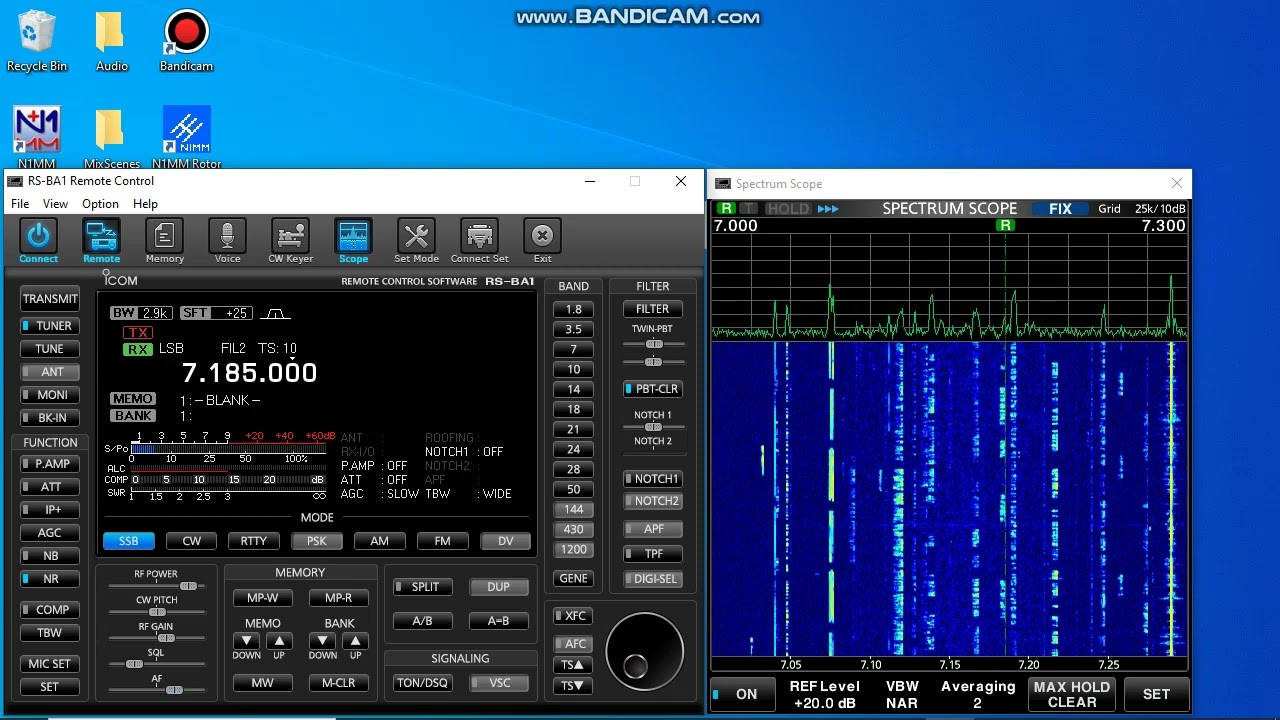
Task: Open the Audio folder on desktop
Action: click(111, 41)
